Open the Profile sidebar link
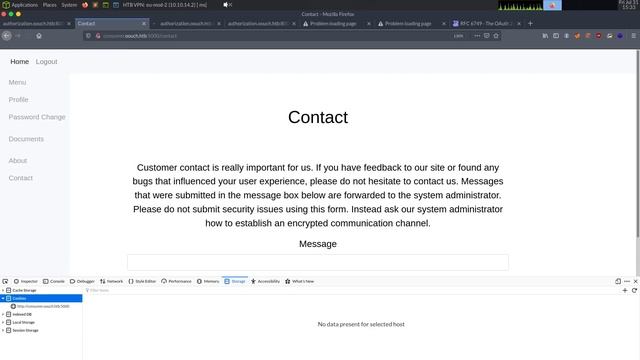The image size is (640, 360). 18,100
